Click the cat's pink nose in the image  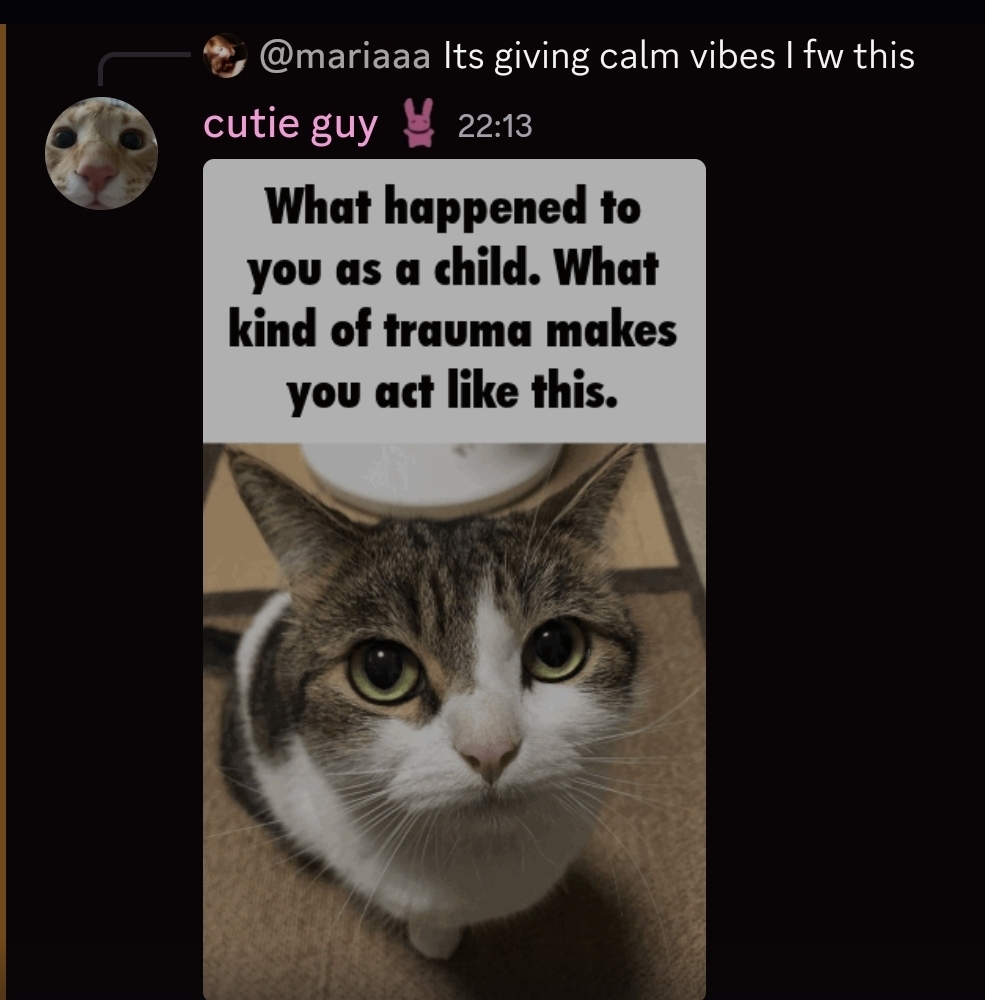pos(490,757)
